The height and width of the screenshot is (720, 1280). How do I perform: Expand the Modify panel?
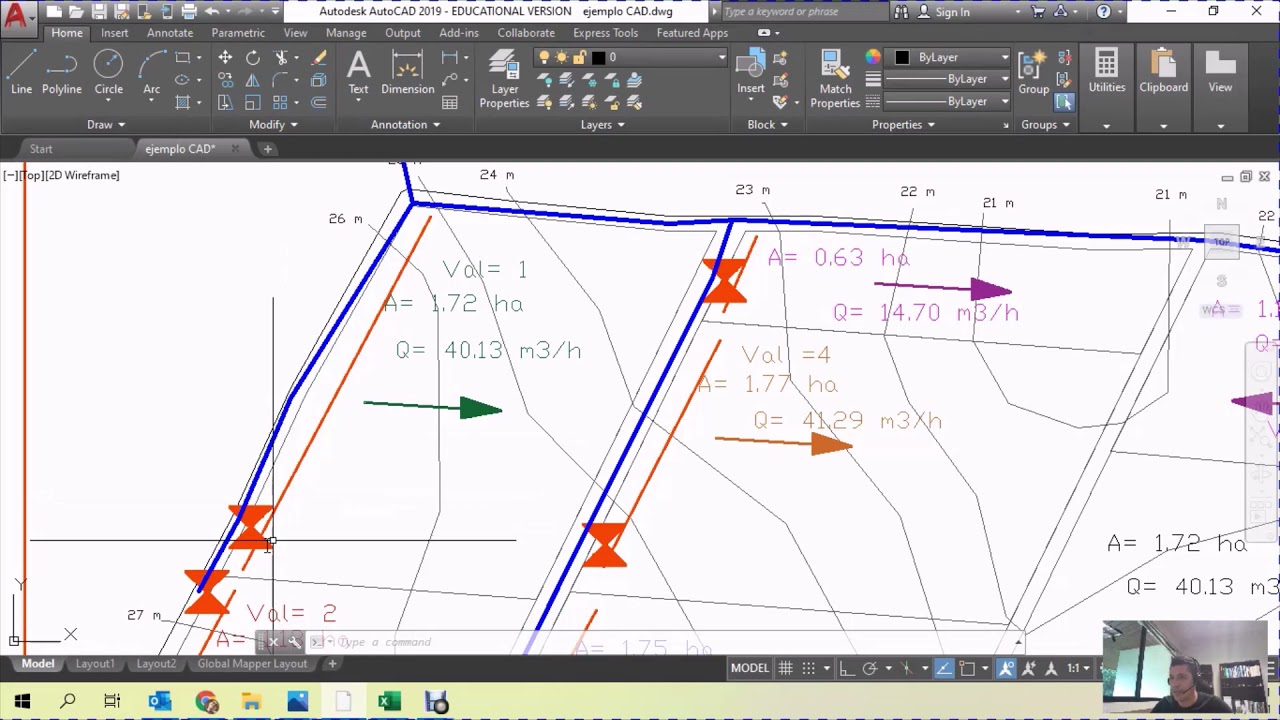(273, 125)
